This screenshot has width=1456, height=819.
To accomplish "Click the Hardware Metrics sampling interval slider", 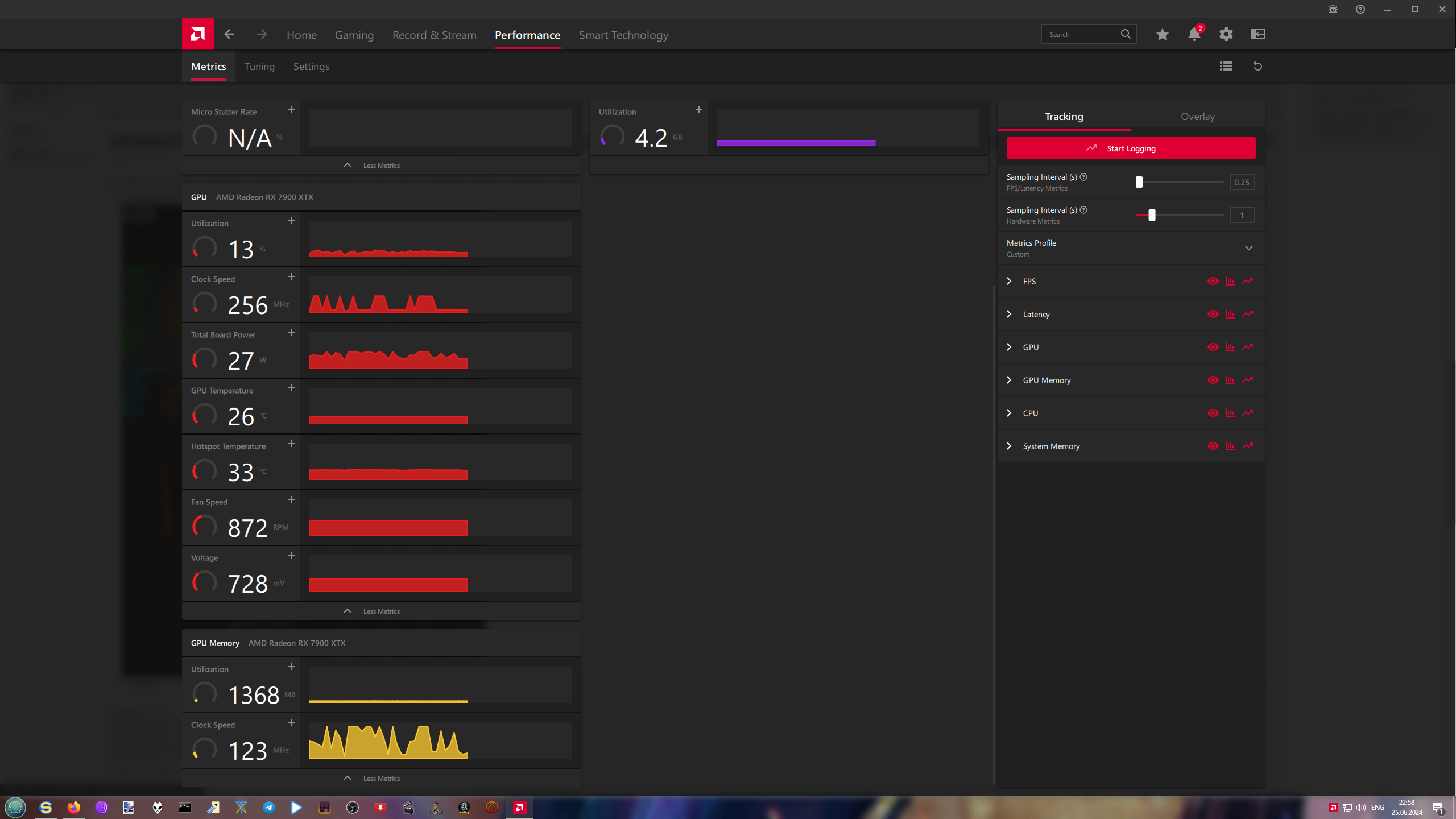I will click(1152, 215).
